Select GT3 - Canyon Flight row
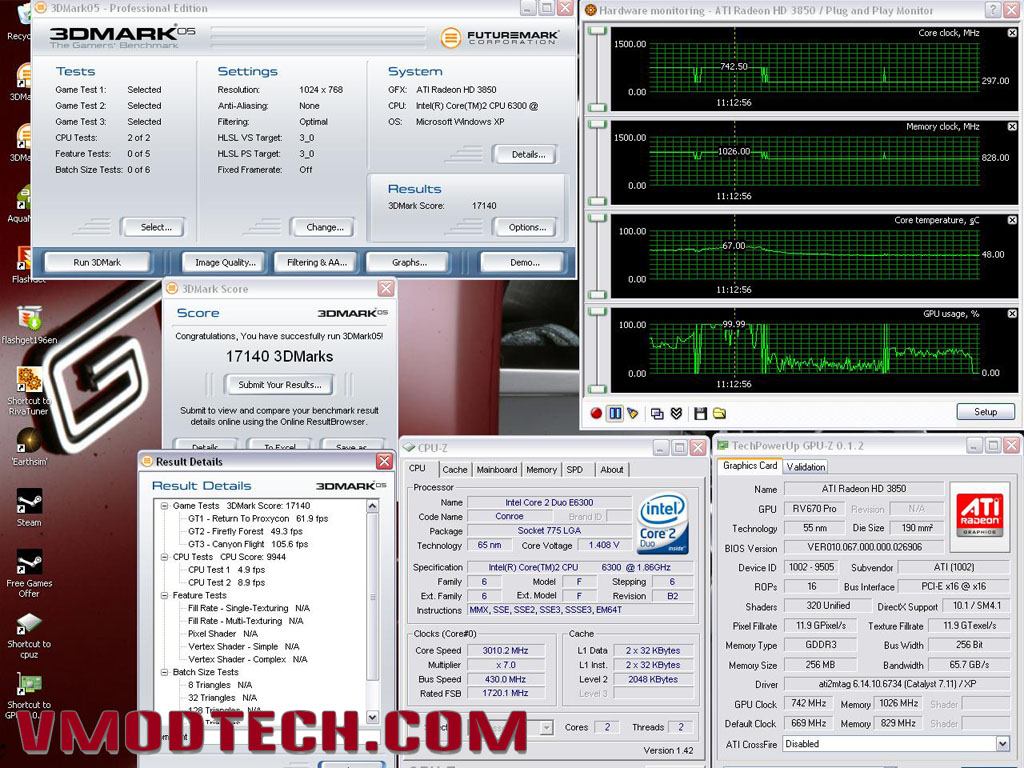The width and height of the screenshot is (1024, 768). click(248, 544)
